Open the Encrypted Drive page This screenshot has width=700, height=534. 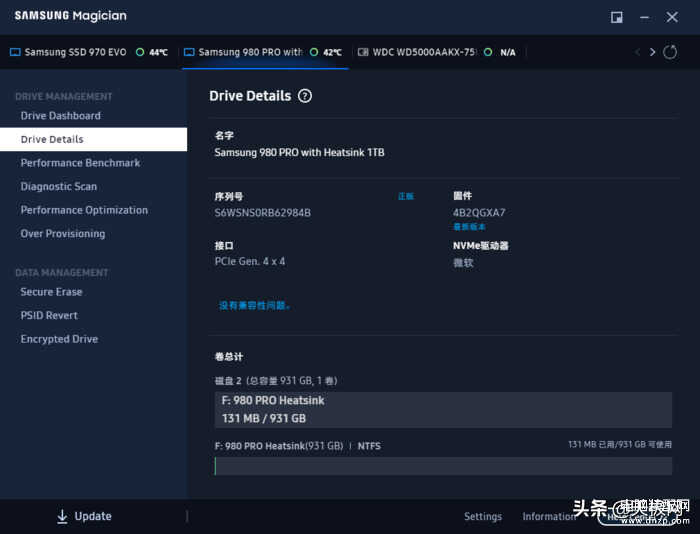point(59,339)
